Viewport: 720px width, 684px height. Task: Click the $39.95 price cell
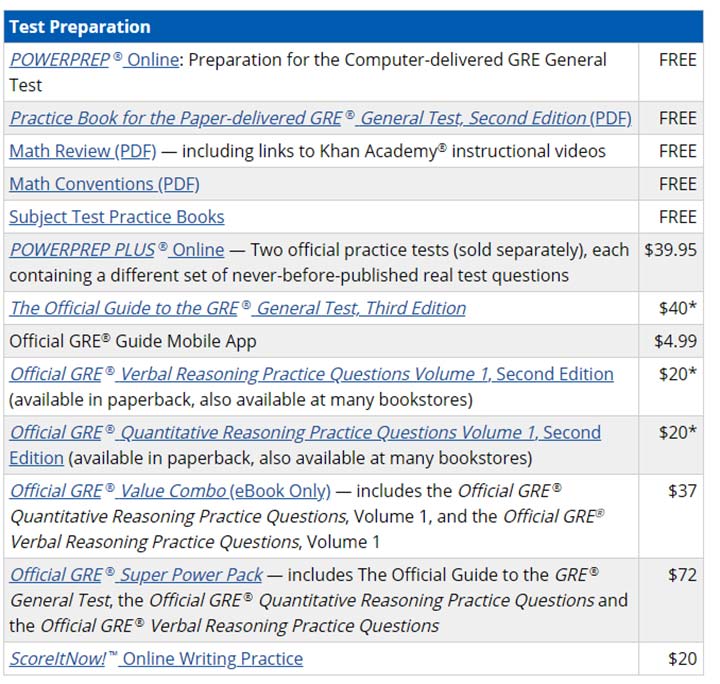point(670,250)
